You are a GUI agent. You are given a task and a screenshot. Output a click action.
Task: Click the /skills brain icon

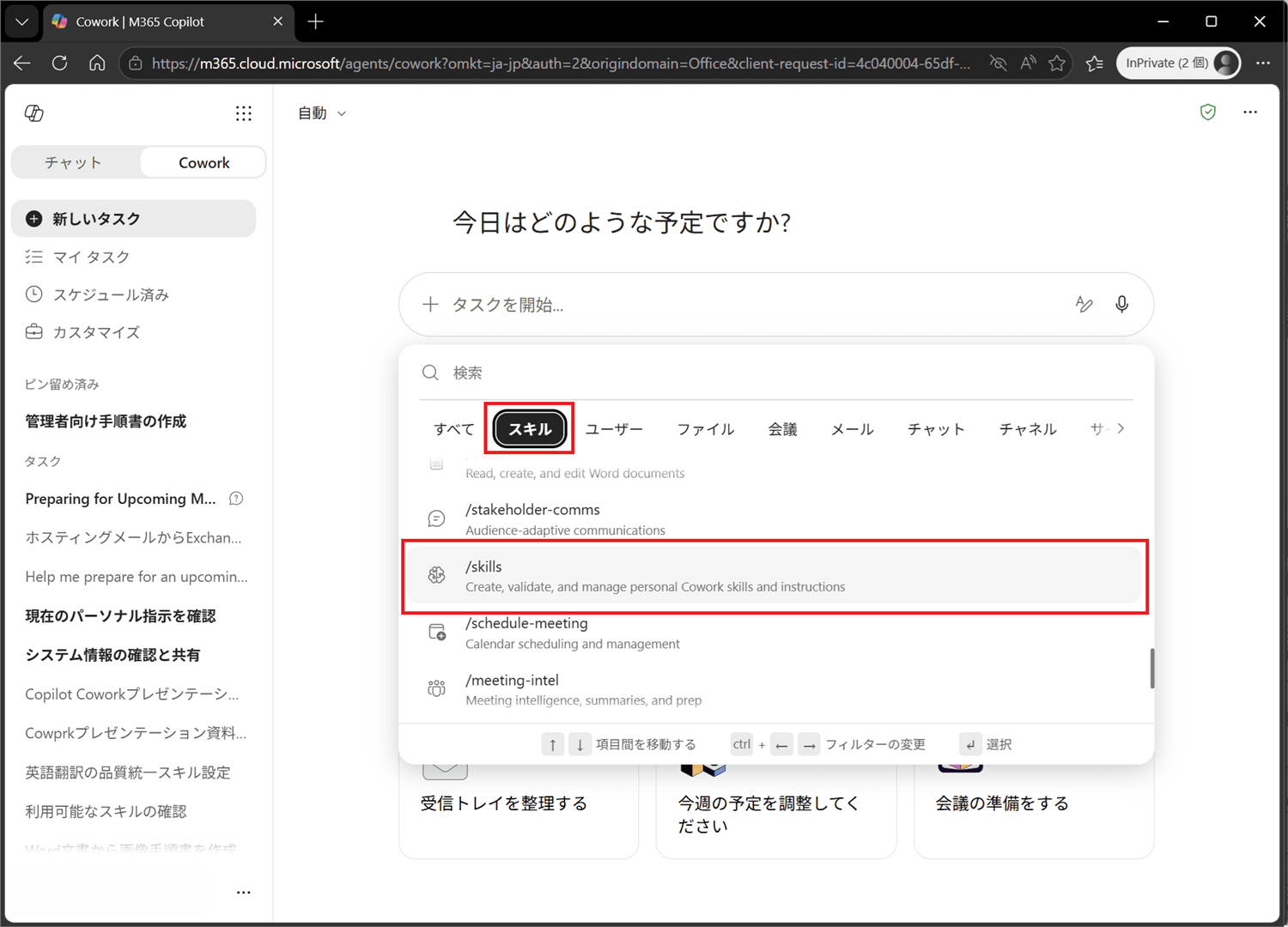pos(437,575)
